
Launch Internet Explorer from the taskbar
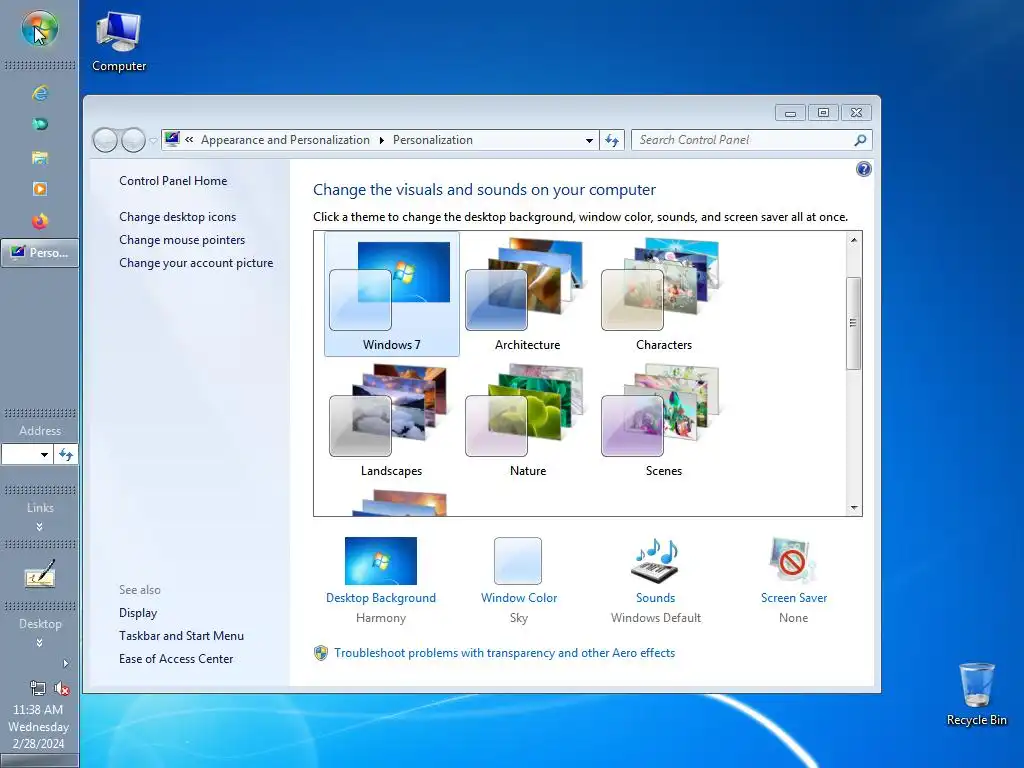(x=40, y=93)
